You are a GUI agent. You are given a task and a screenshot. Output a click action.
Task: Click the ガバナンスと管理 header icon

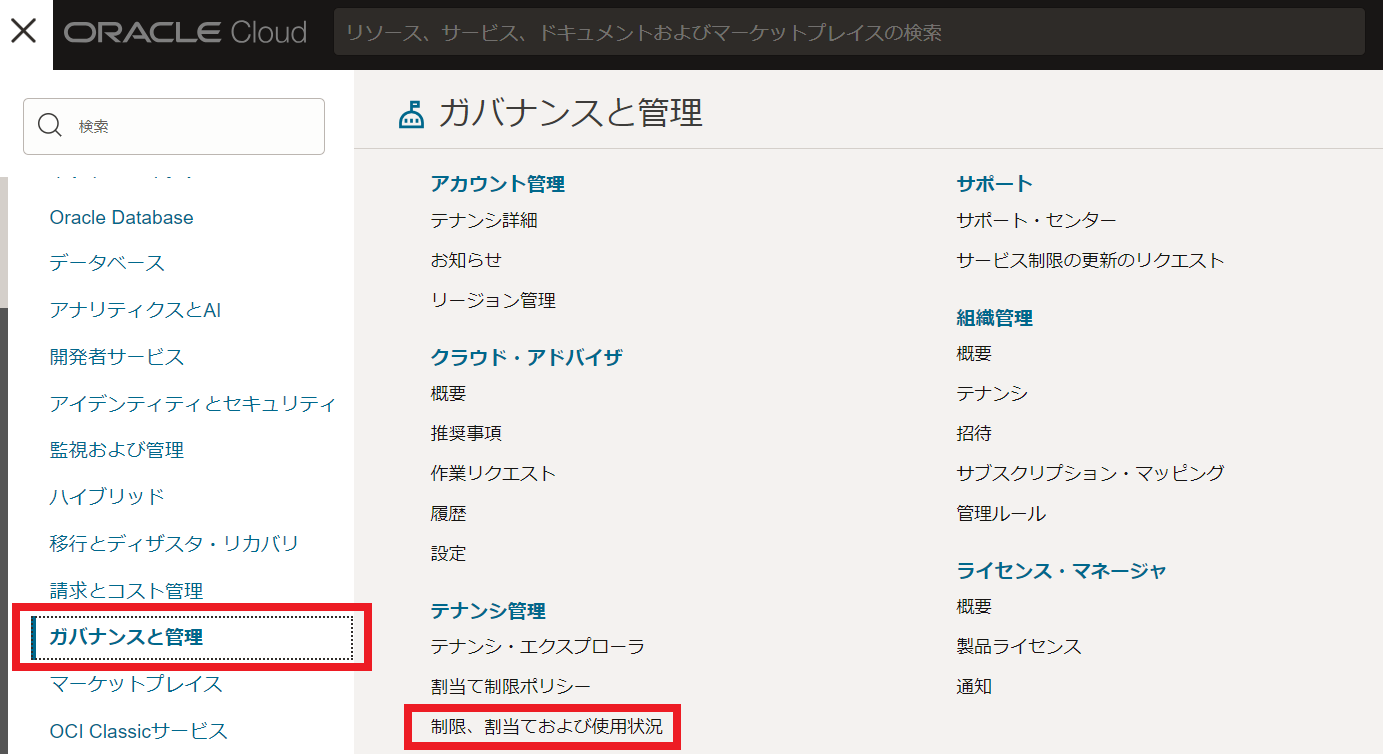click(411, 114)
